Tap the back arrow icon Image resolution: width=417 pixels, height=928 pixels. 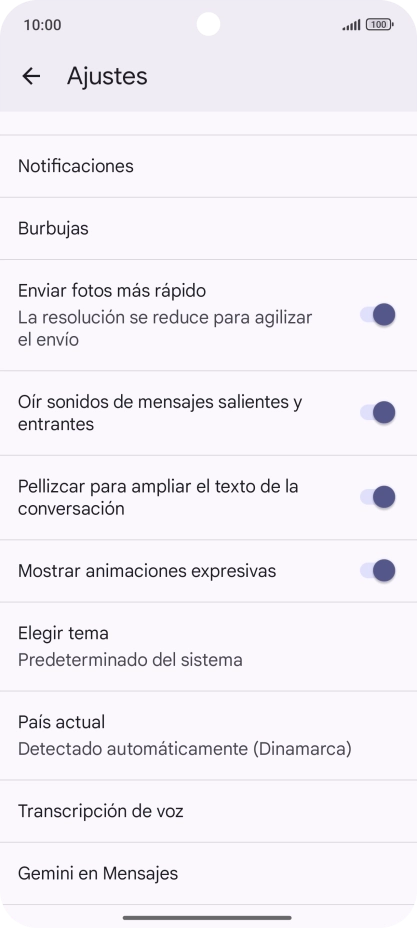tap(31, 76)
